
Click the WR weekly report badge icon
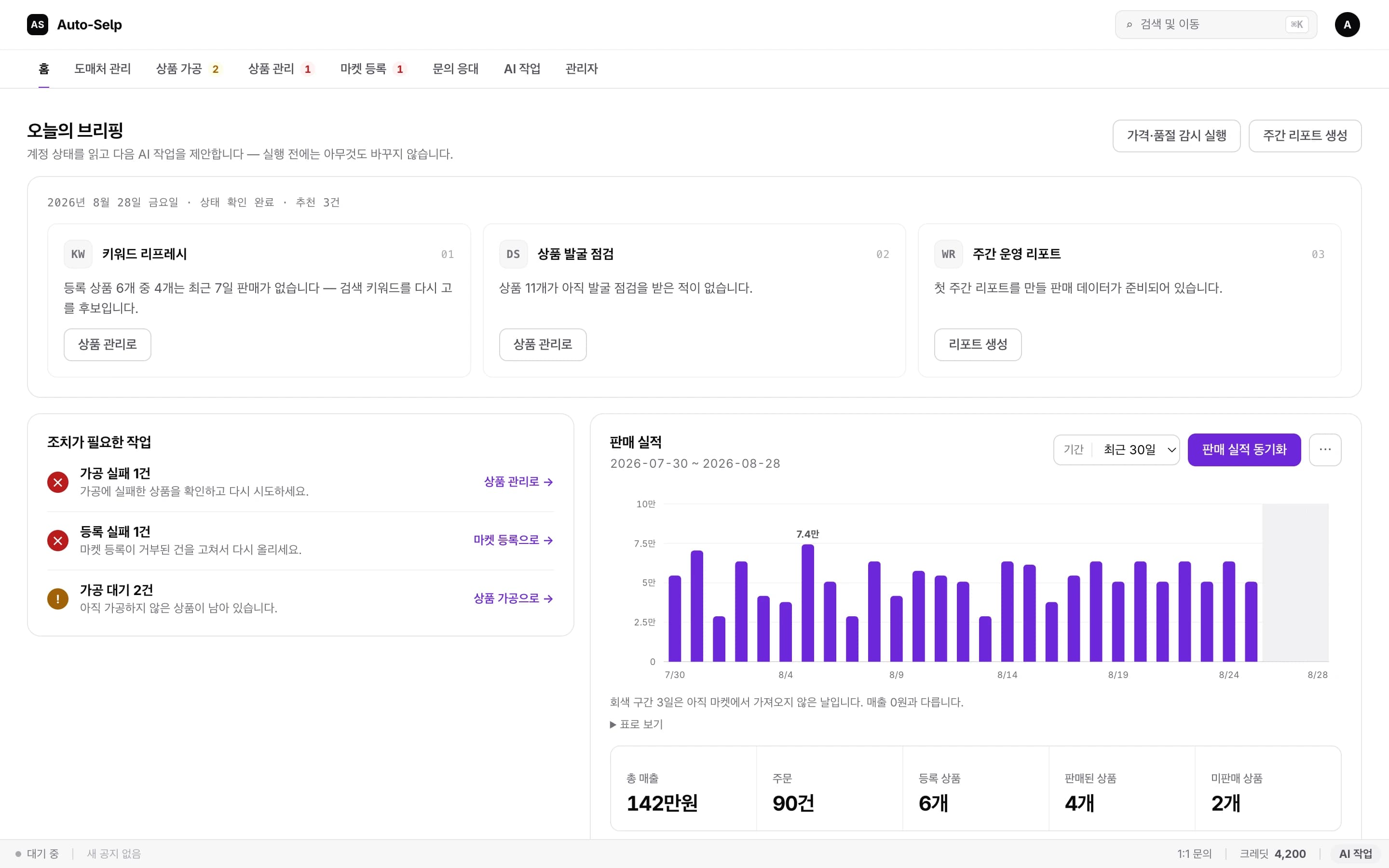click(948, 254)
